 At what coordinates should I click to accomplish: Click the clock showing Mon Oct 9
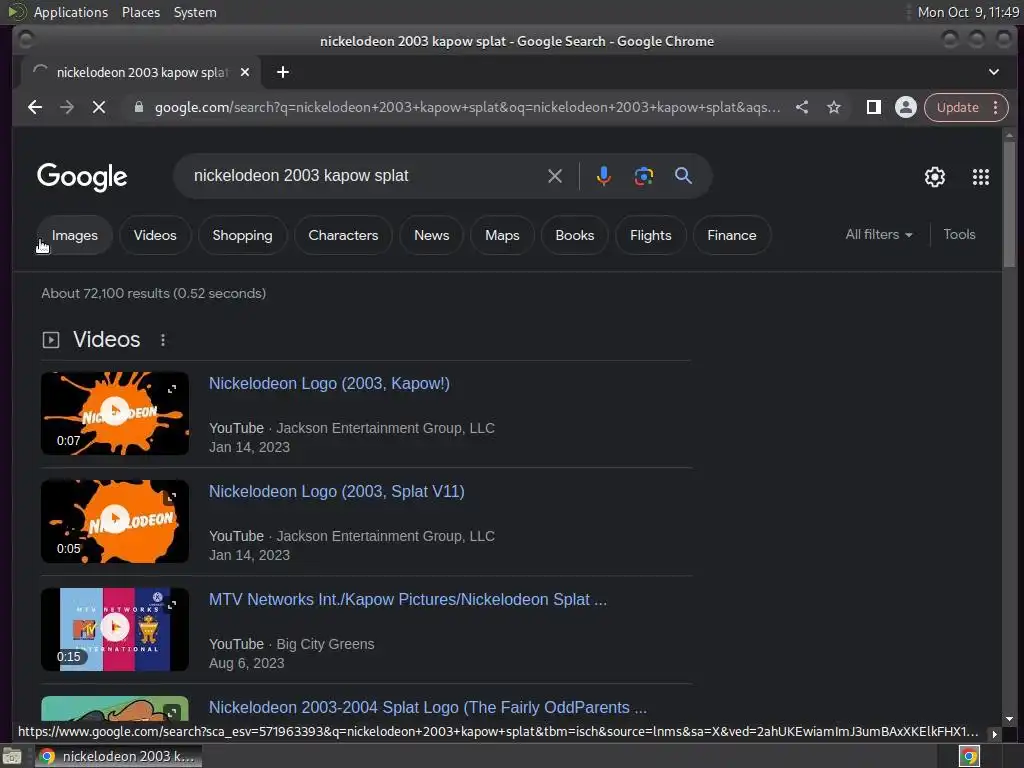tap(967, 12)
